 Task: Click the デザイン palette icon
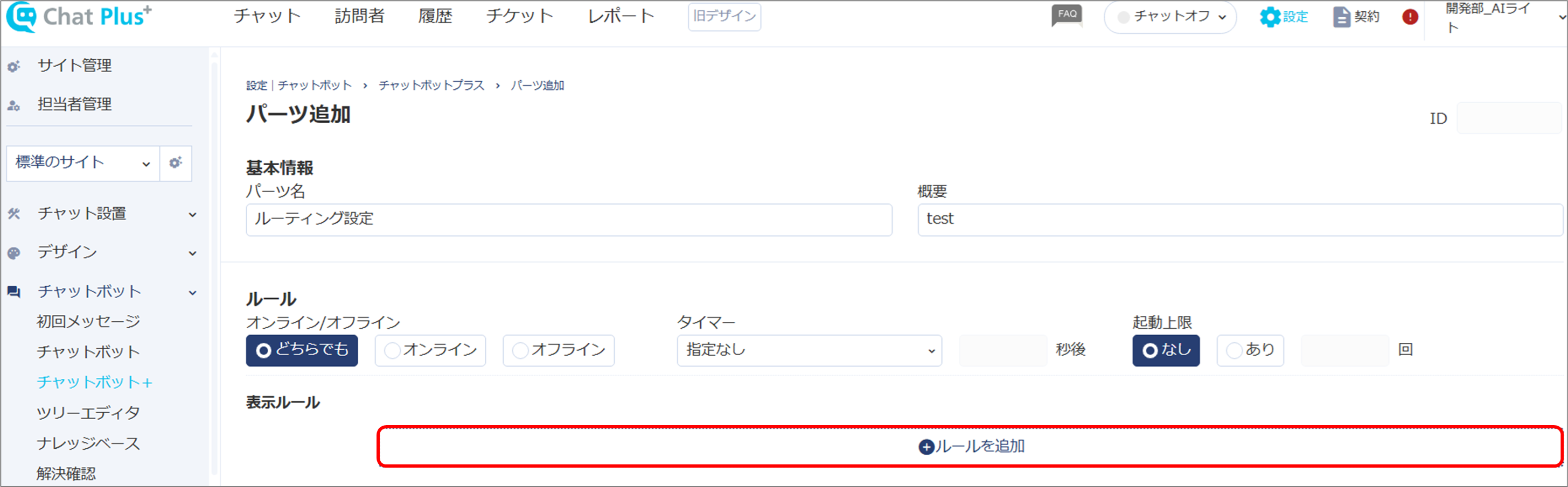(14, 253)
